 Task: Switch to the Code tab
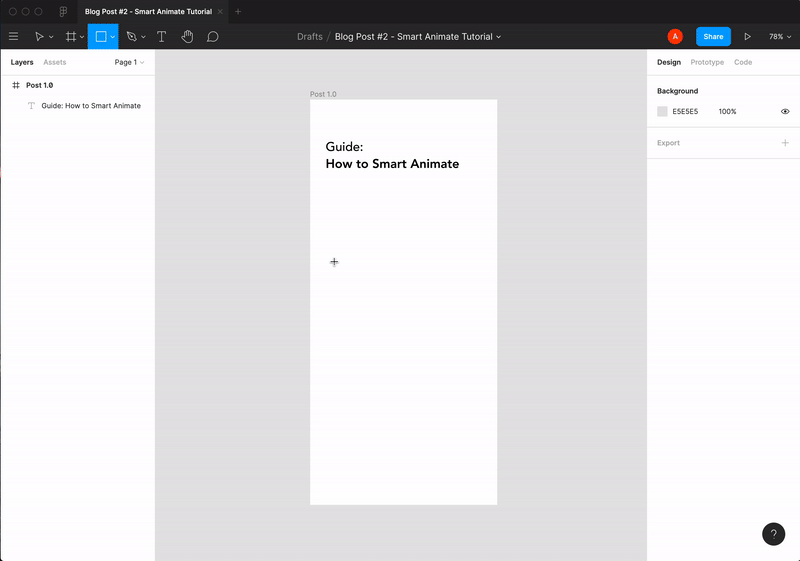(743, 62)
